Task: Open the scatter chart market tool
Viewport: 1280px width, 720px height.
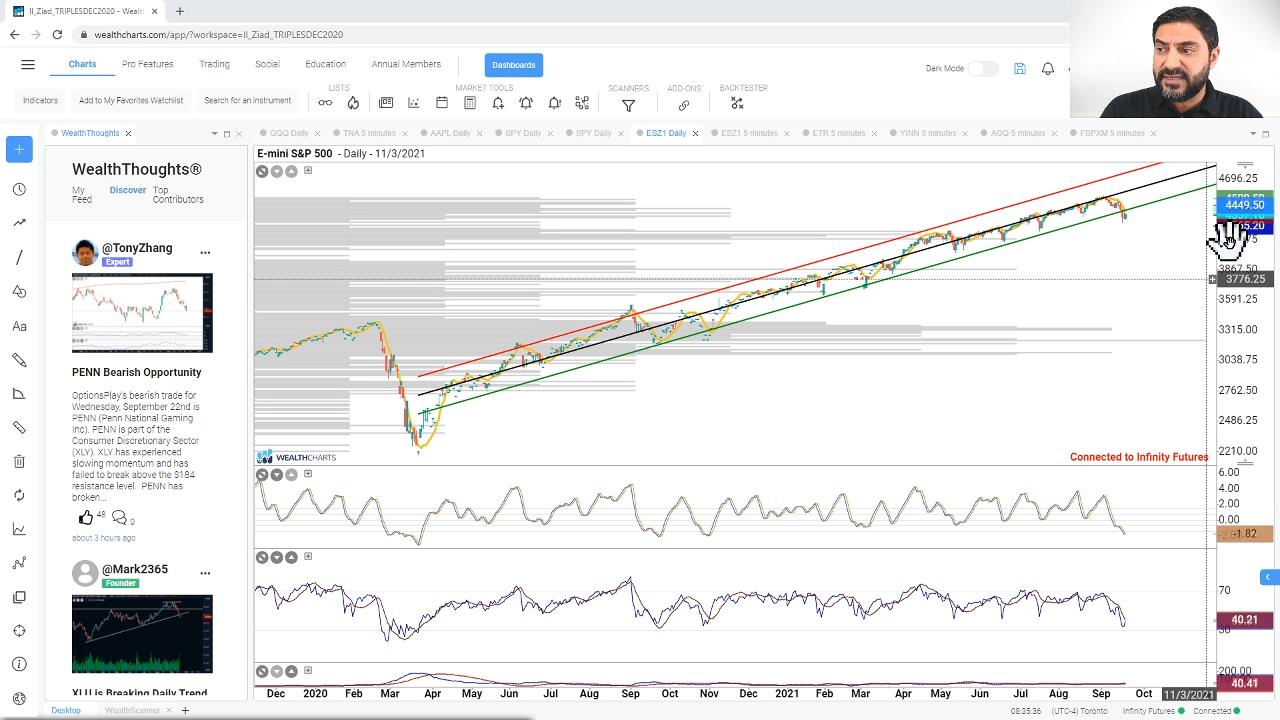Action: coord(414,103)
